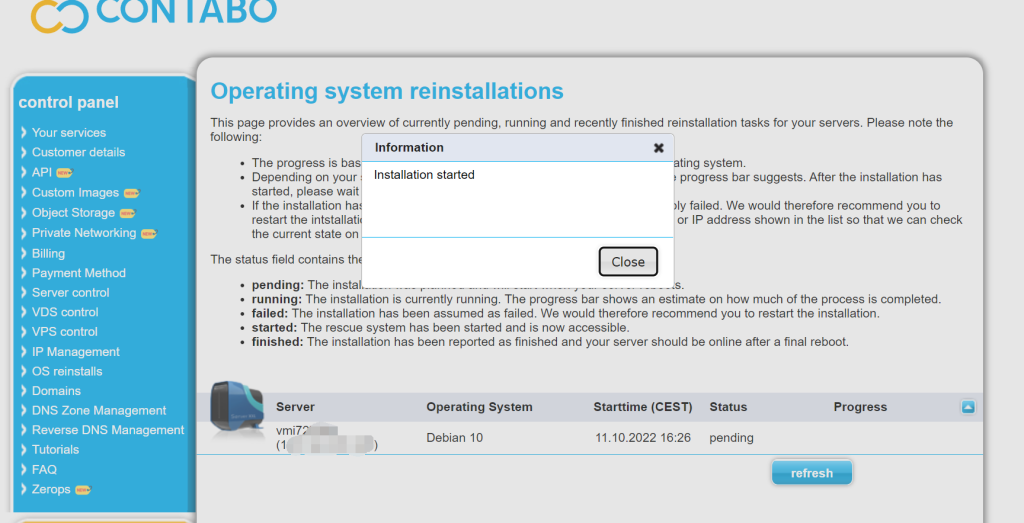Open Reverse DNS Management
Image resolution: width=1024 pixels, height=523 pixels.
[x=108, y=430]
